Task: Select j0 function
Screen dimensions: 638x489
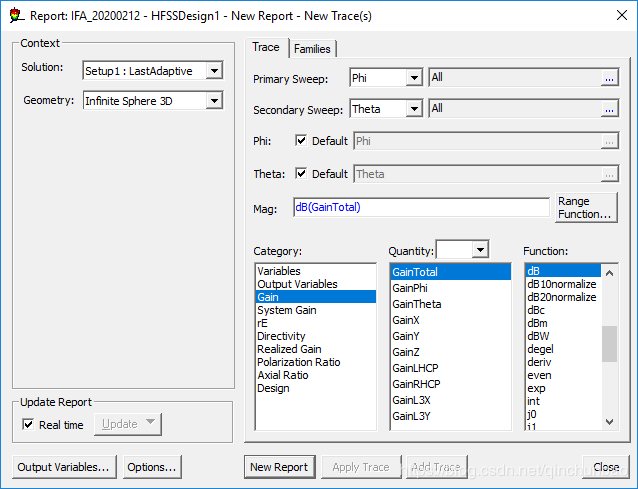Action: click(563, 414)
